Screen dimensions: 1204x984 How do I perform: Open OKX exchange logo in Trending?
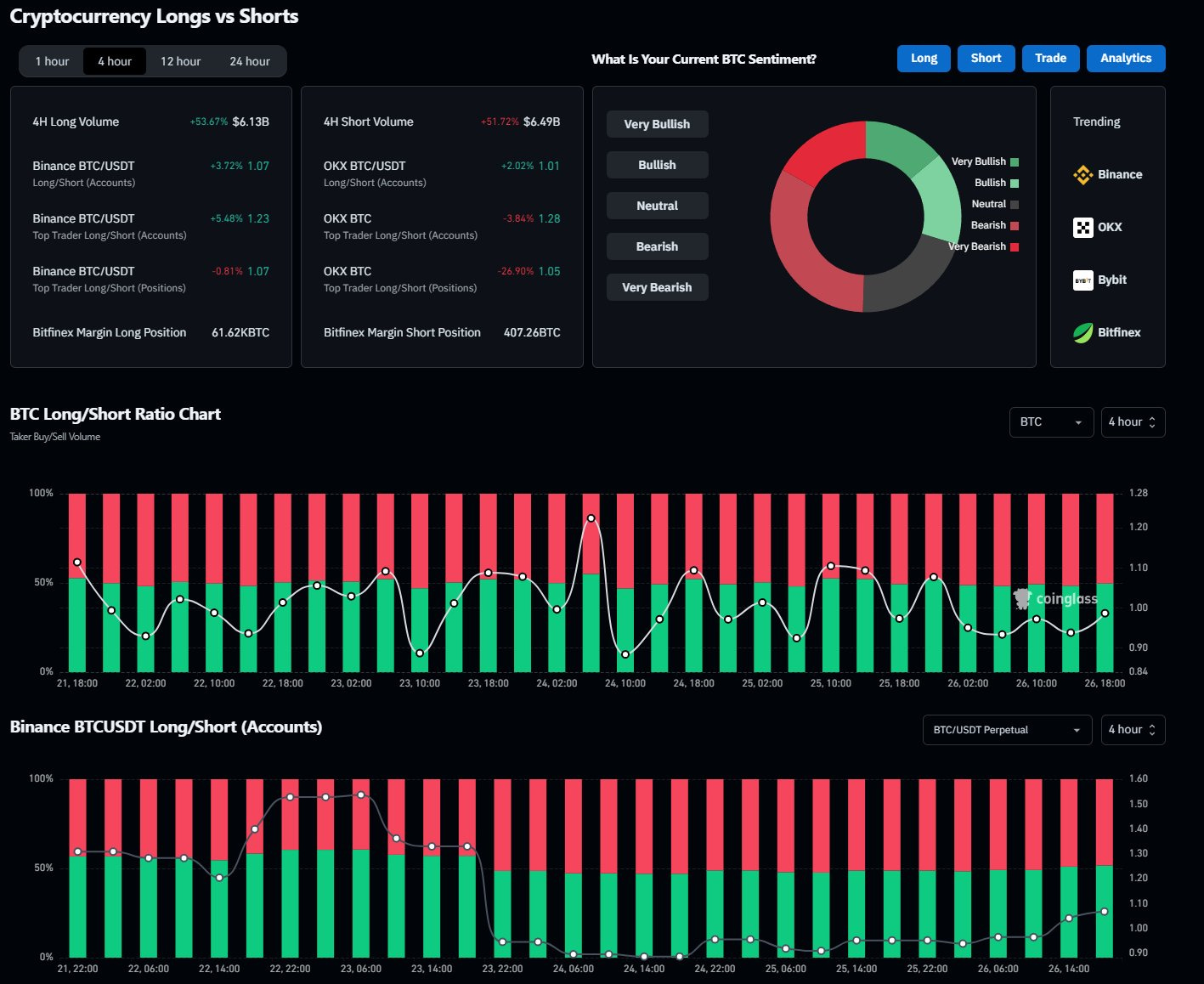click(x=1082, y=228)
